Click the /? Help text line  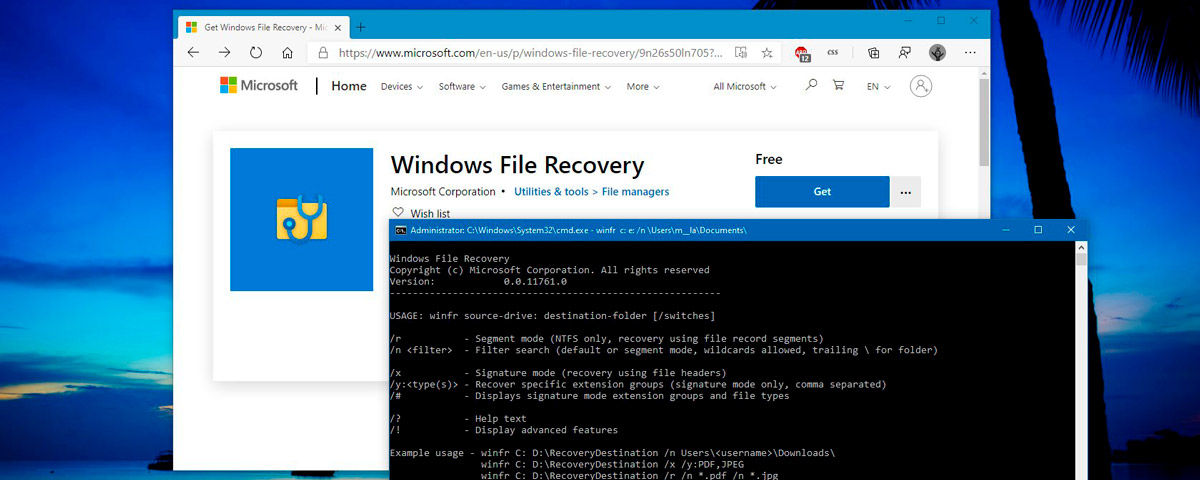(457, 419)
